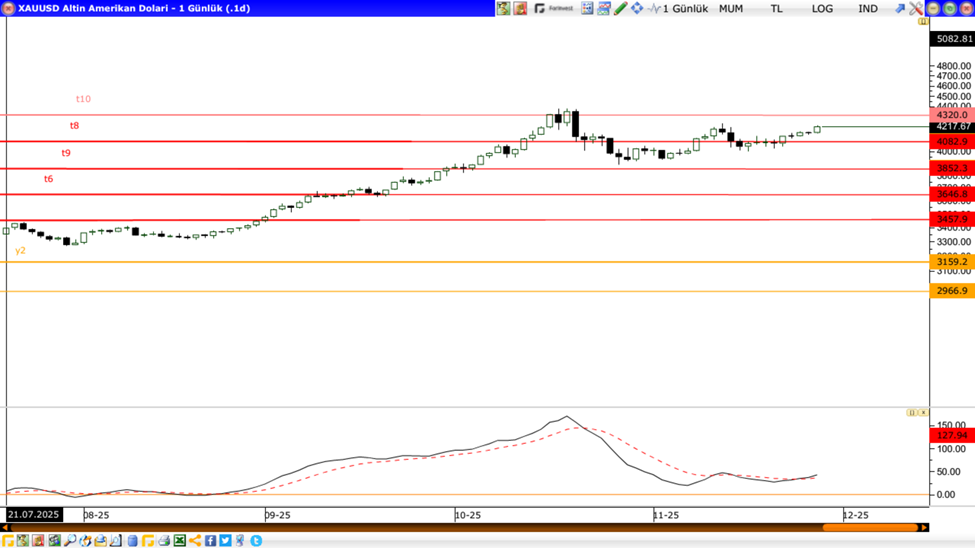
Task: Share chart via the Facebook icon
Action: click(x=211, y=541)
